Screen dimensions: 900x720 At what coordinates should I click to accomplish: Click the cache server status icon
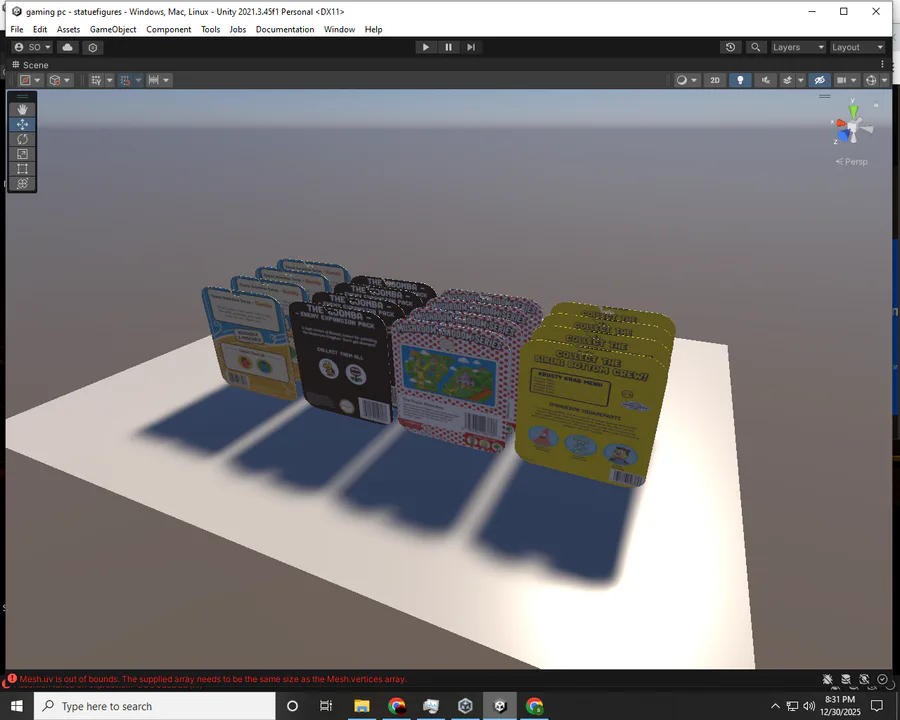(x=845, y=679)
